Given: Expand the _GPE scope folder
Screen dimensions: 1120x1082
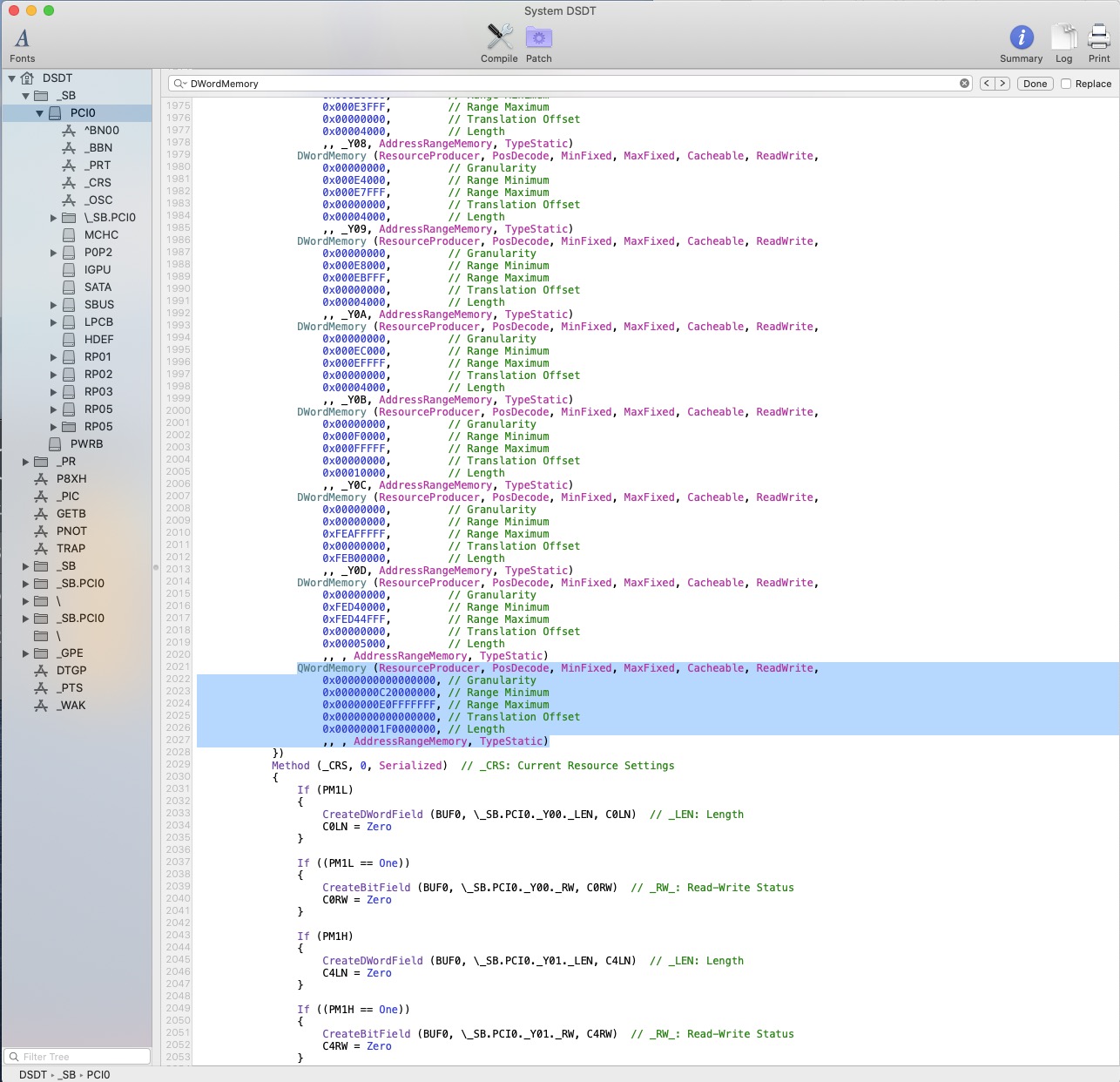Looking at the screenshot, I should [25, 653].
